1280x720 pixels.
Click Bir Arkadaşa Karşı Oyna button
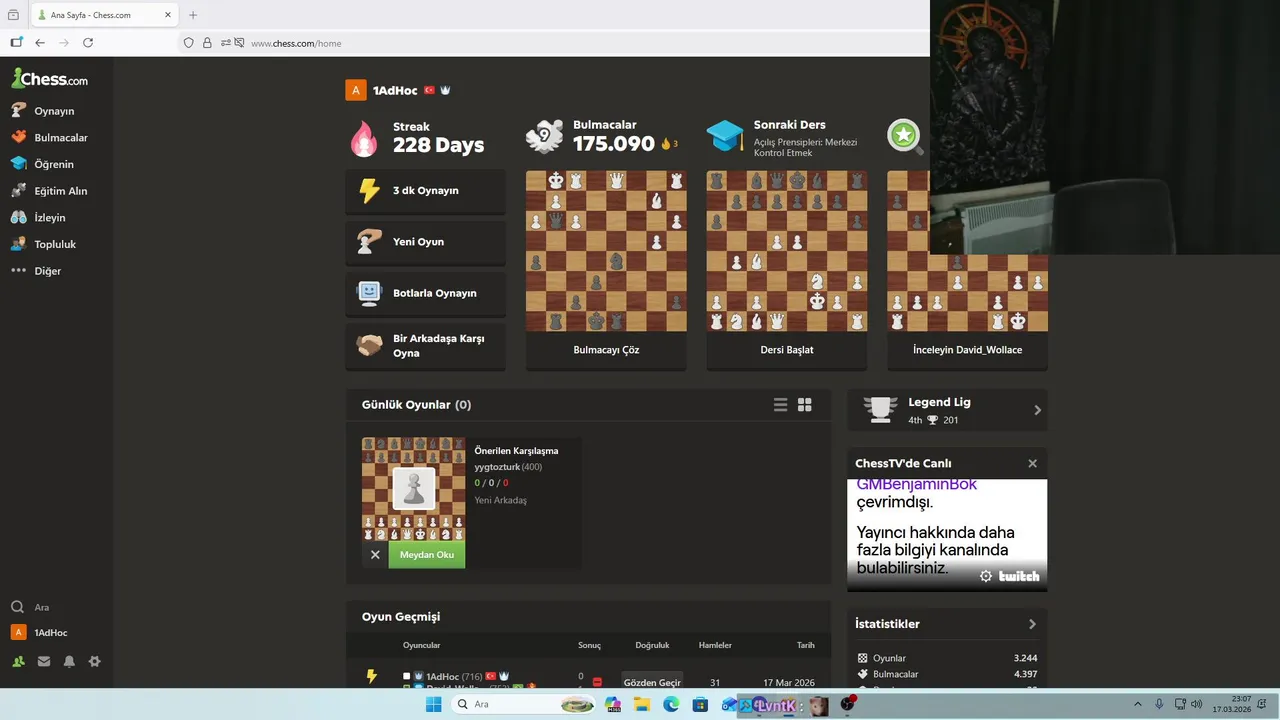pos(425,346)
